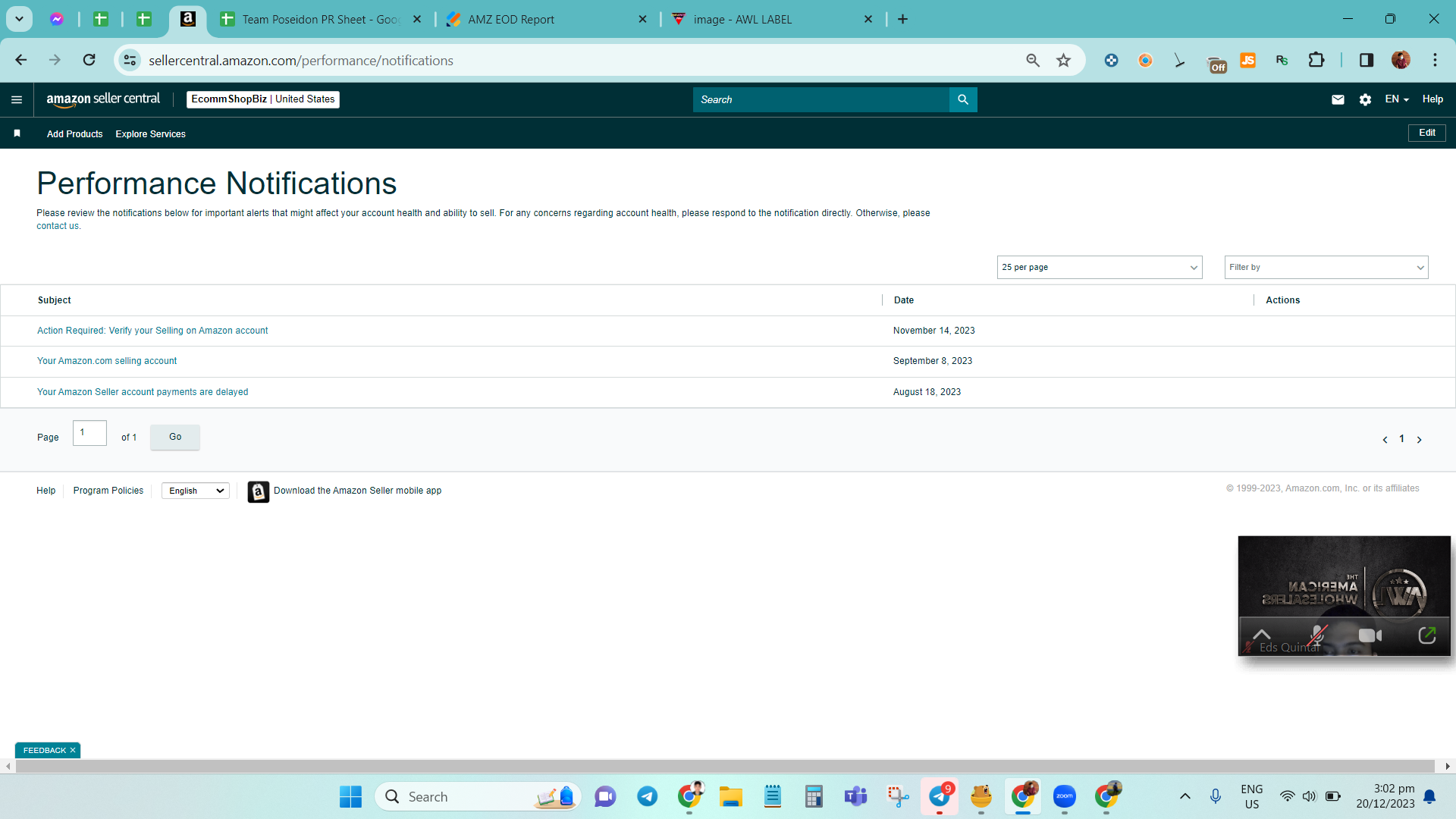
Task: Click the bookmark flag icon beside Add Products
Action: (17, 133)
